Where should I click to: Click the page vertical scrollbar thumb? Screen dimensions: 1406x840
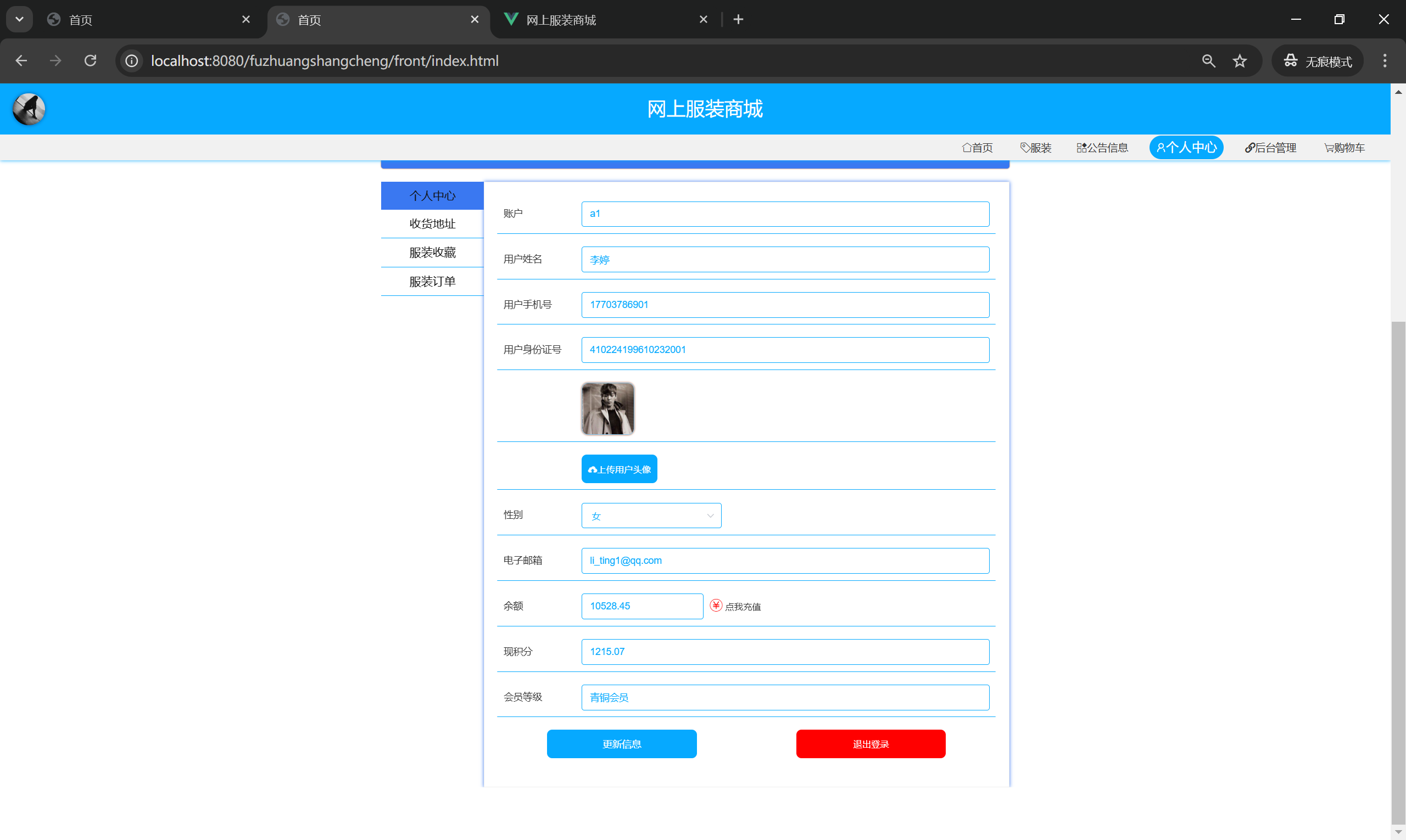(1399, 572)
